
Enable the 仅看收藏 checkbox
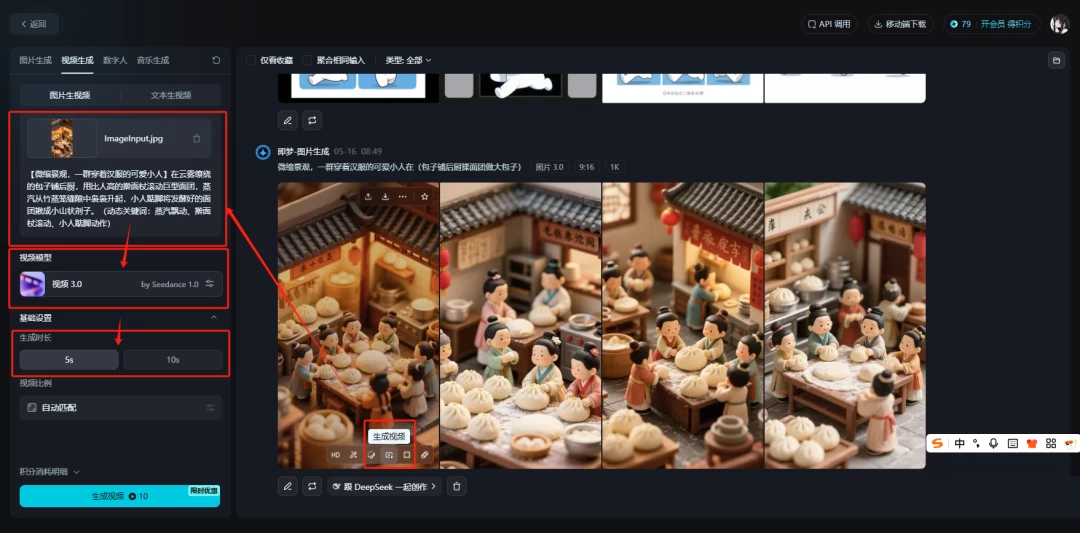251,60
